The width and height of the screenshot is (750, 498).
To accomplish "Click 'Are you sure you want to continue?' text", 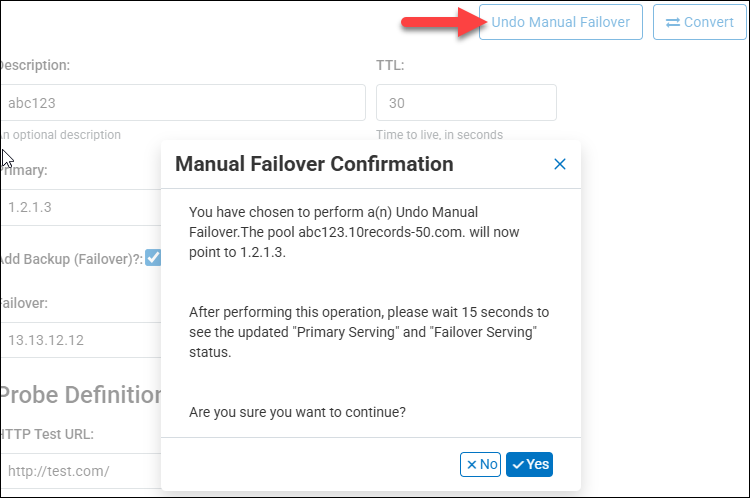I will pyautogui.click(x=298, y=412).
